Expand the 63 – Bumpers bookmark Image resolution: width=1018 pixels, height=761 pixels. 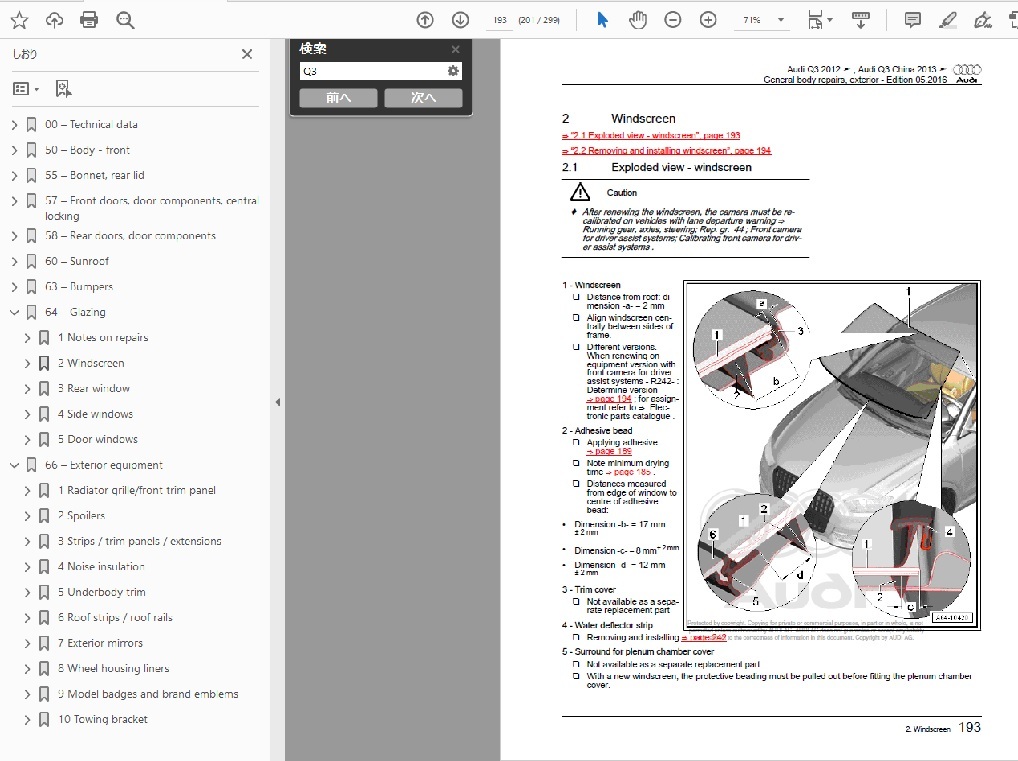tap(14, 286)
